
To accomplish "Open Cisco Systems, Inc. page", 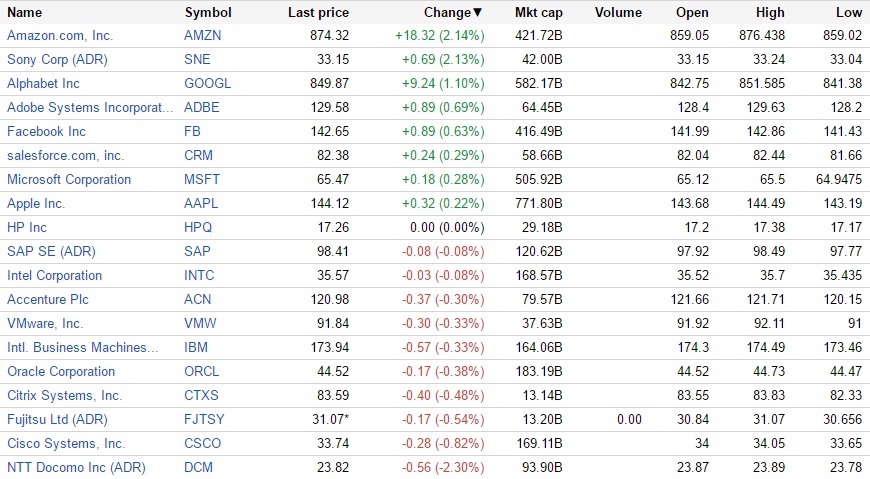I will 65,443.
